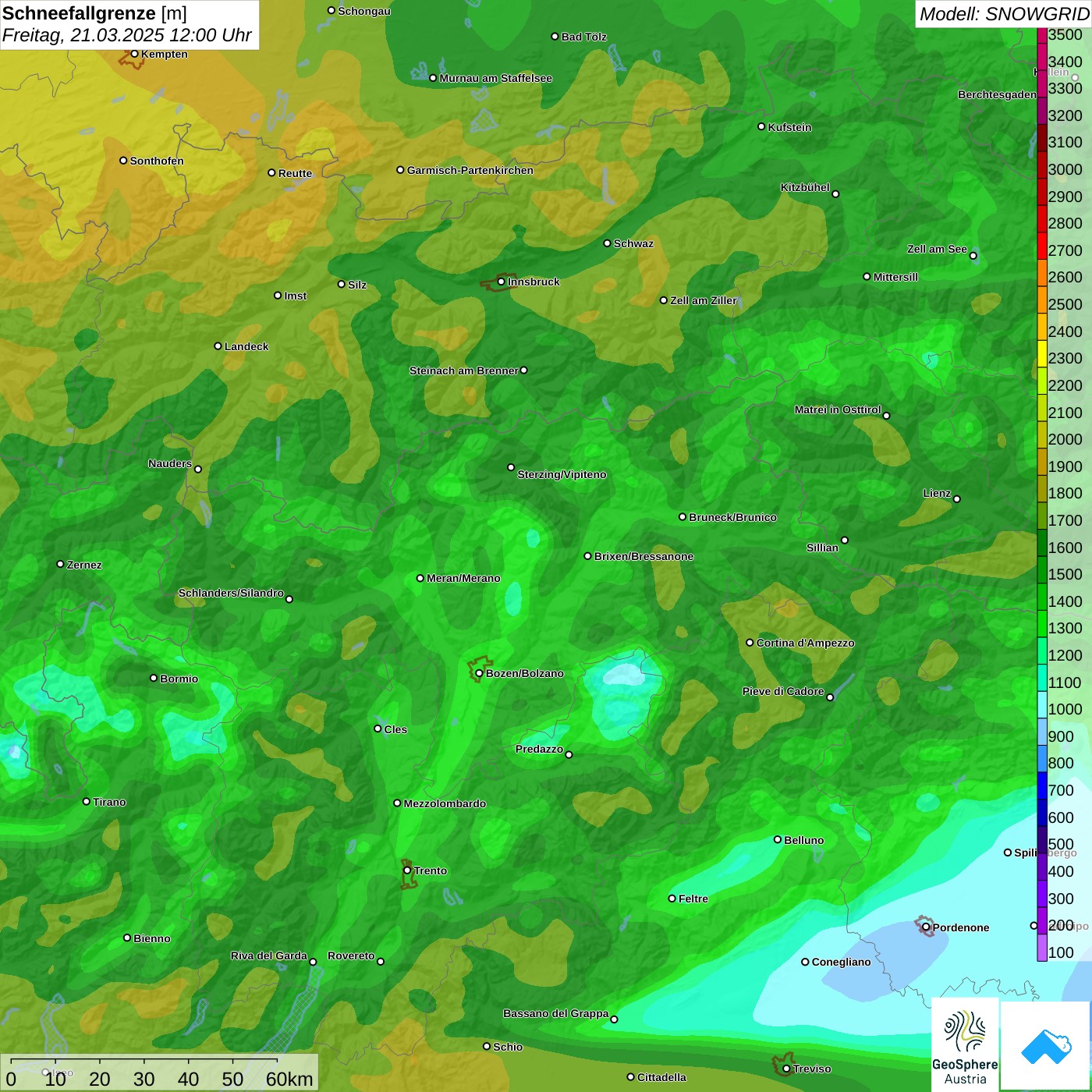
Task: Click the Bad Tölz label
Action: [584, 37]
